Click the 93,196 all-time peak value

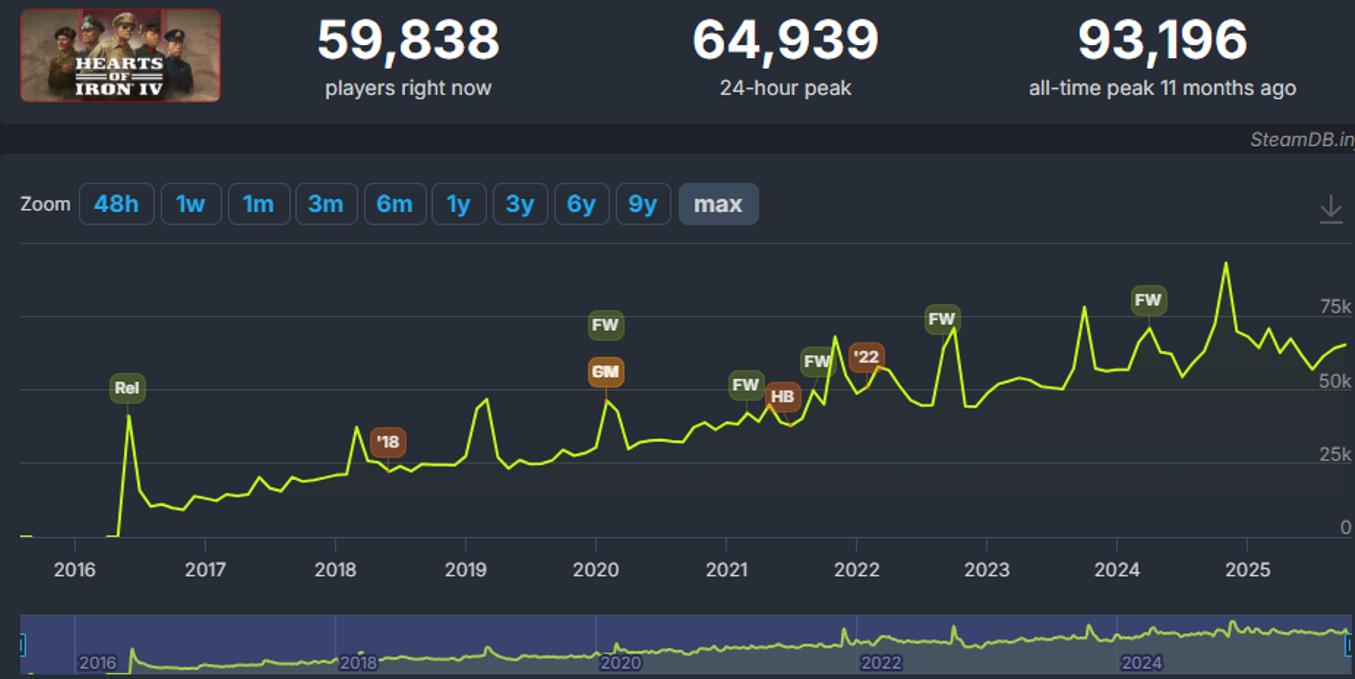(x=1163, y=40)
